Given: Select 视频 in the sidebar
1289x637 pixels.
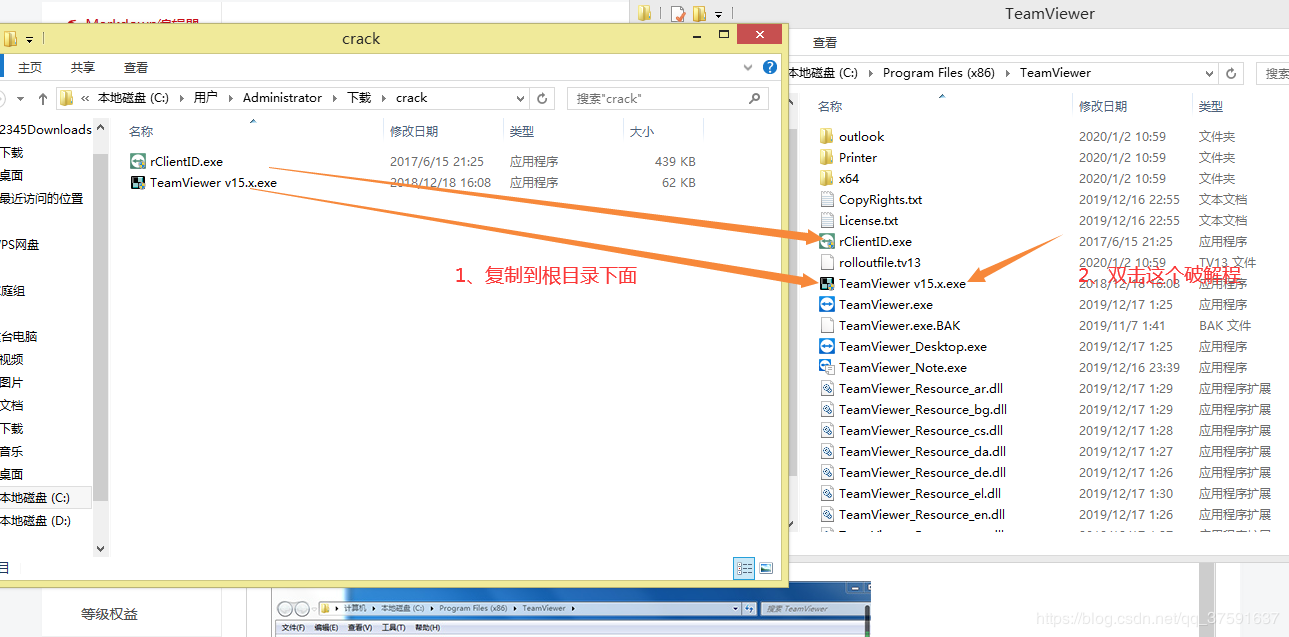Looking at the screenshot, I should [11, 359].
